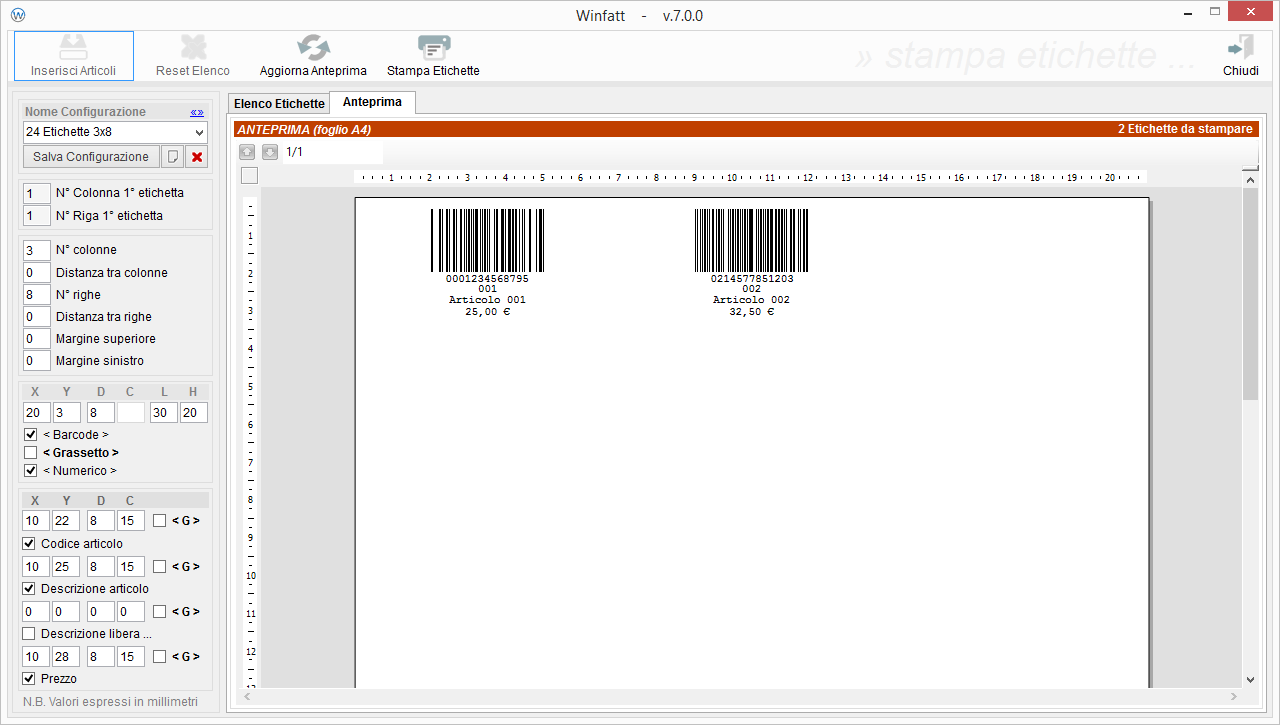Screen dimensions: 1280x725
Task: Click the Chiudi exit icon
Action: click(x=1241, y=47)
